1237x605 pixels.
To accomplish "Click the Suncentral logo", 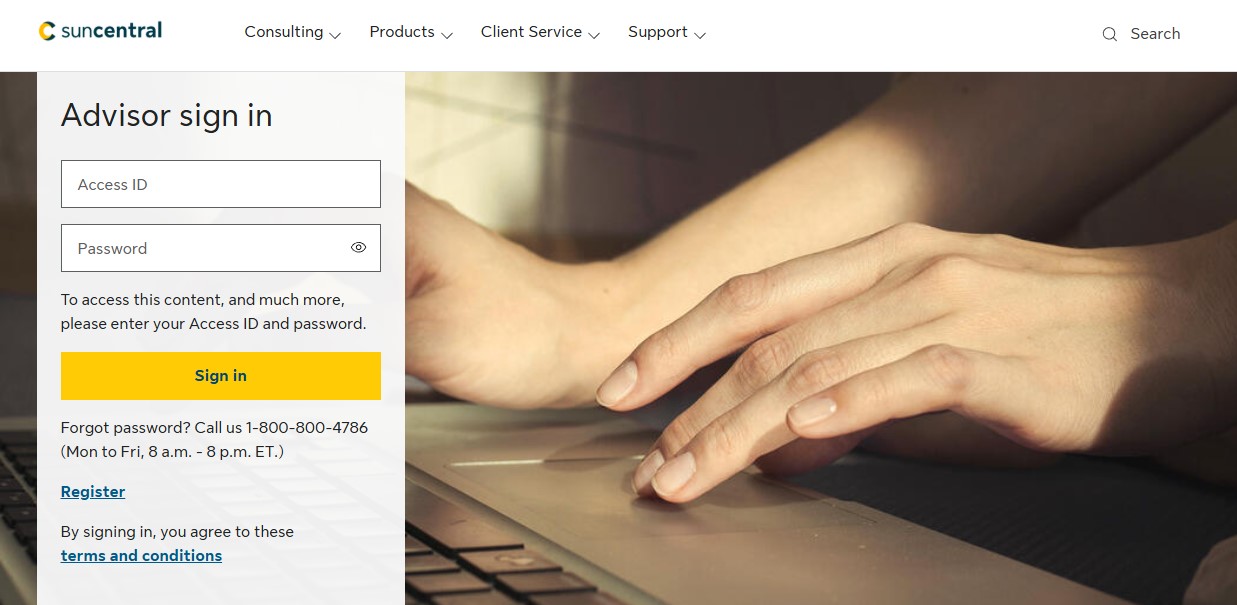I will [x=100, y=31].
